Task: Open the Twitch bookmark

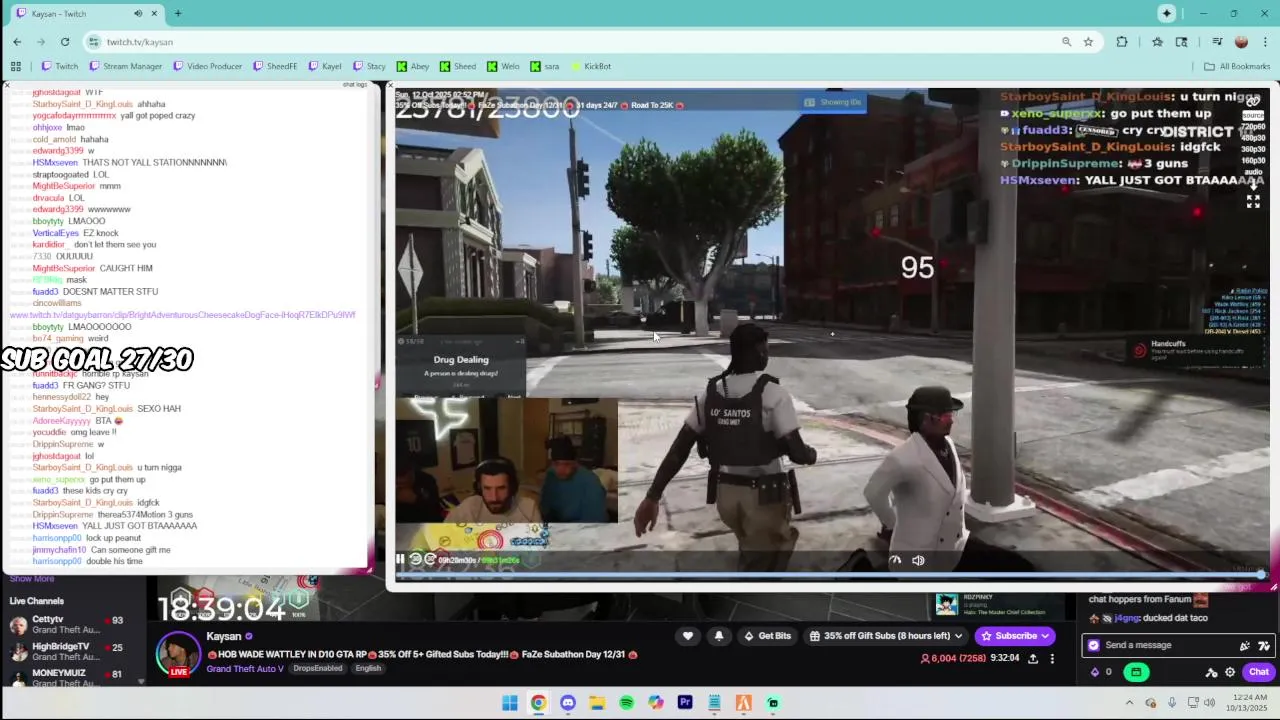Action: pos(59,66)
